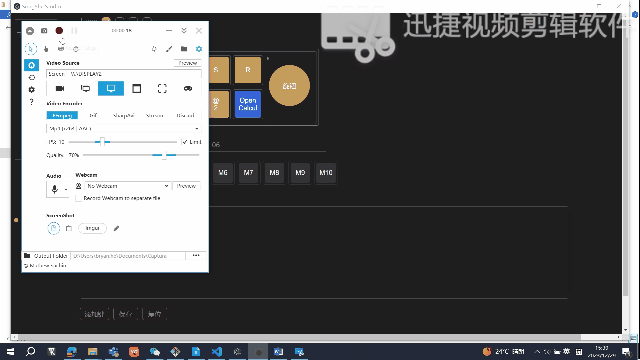
Task: Toggle Imgur screenshot upload
Action: coord(92,228)
